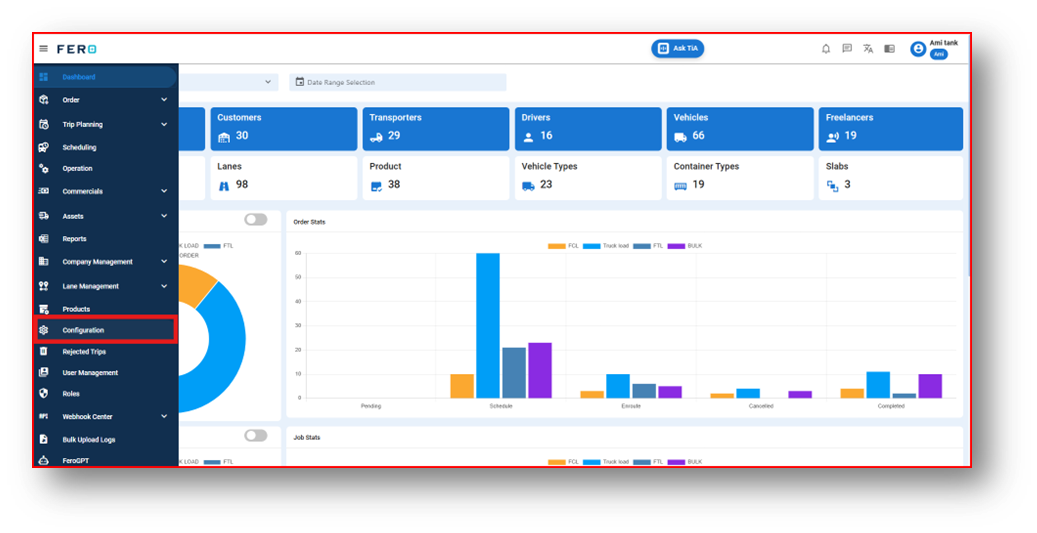Select Configuration in the sidebar
This screenshot has width=1037, height=533.
(105, 330)
